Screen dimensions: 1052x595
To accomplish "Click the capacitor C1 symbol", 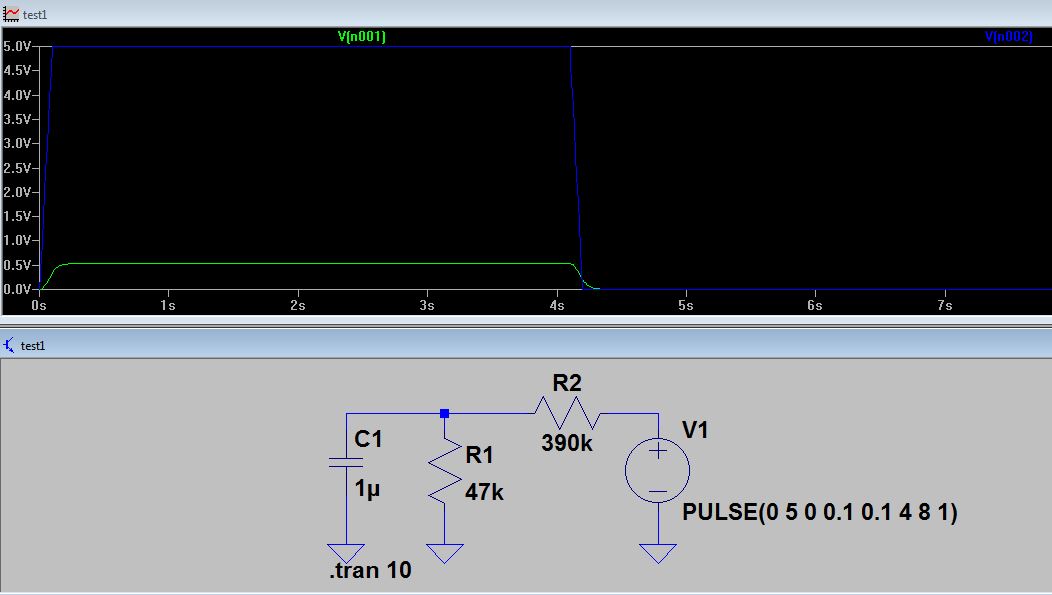I will [346, 462].
